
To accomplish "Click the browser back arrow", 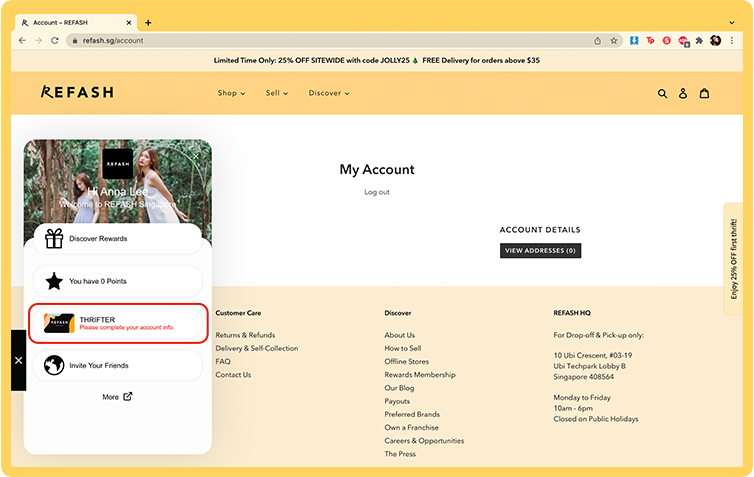I will click(22, 40).
